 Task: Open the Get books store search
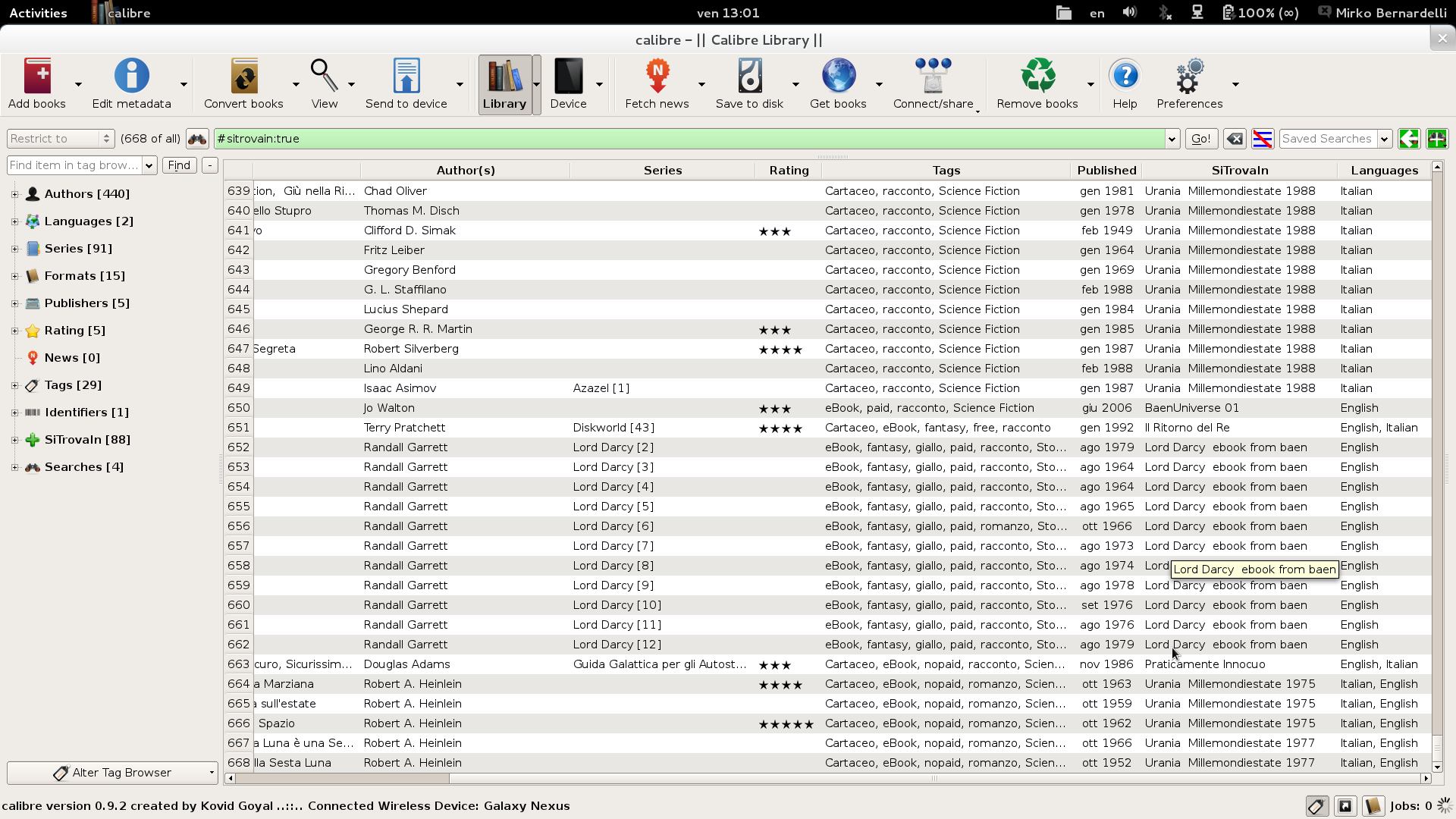(x=838, y=77)
